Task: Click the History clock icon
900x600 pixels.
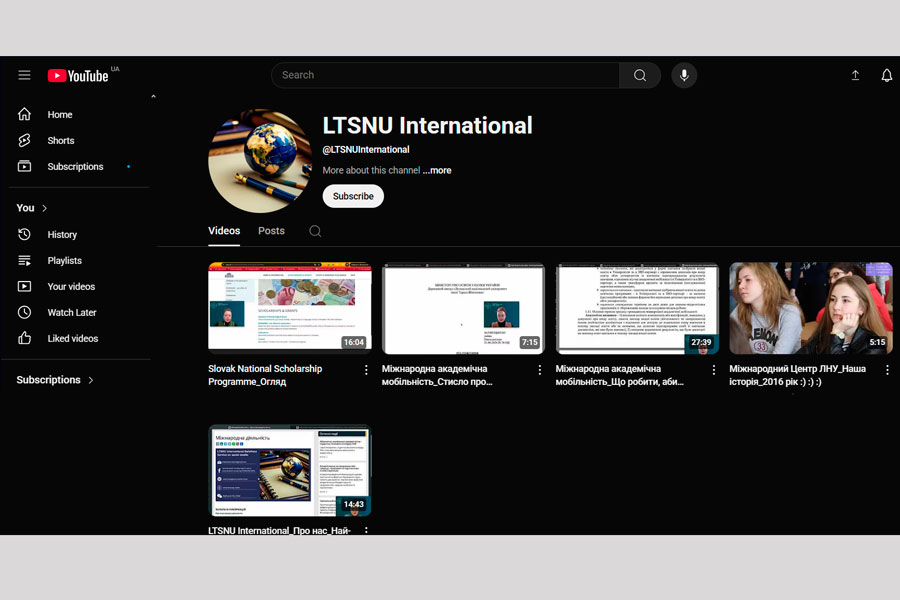Action: click(24, 234)
